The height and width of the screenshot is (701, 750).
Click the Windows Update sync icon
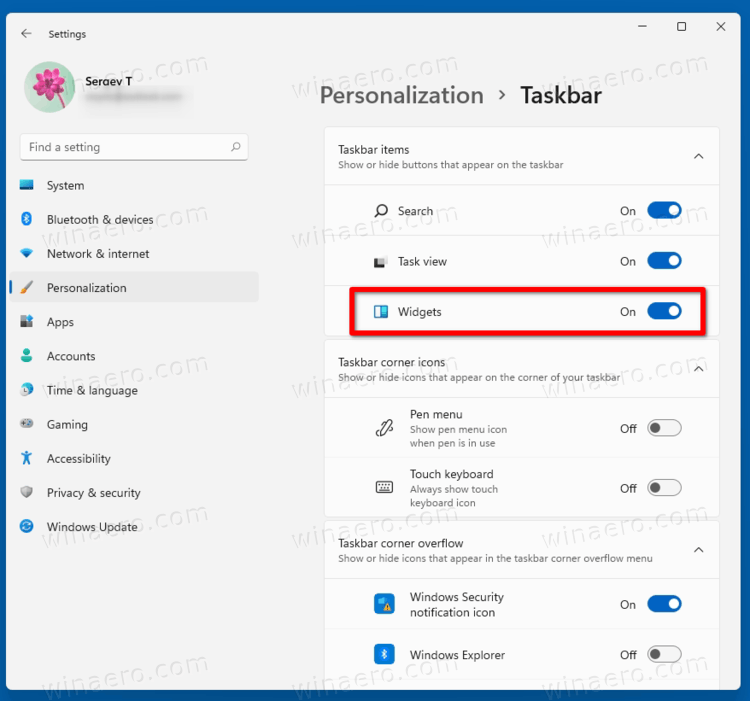point(27,526)
